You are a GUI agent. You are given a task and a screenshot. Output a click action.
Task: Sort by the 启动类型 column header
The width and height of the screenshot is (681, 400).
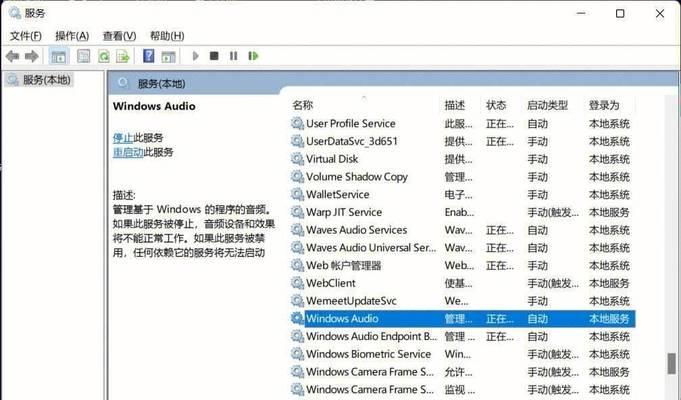click(547, 105)
